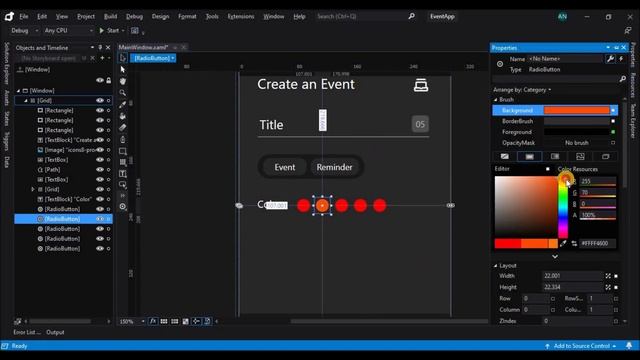Screen dimensions: 640x360
Task: Click the Properties wrench icon
Action: [x=610, y=59]
